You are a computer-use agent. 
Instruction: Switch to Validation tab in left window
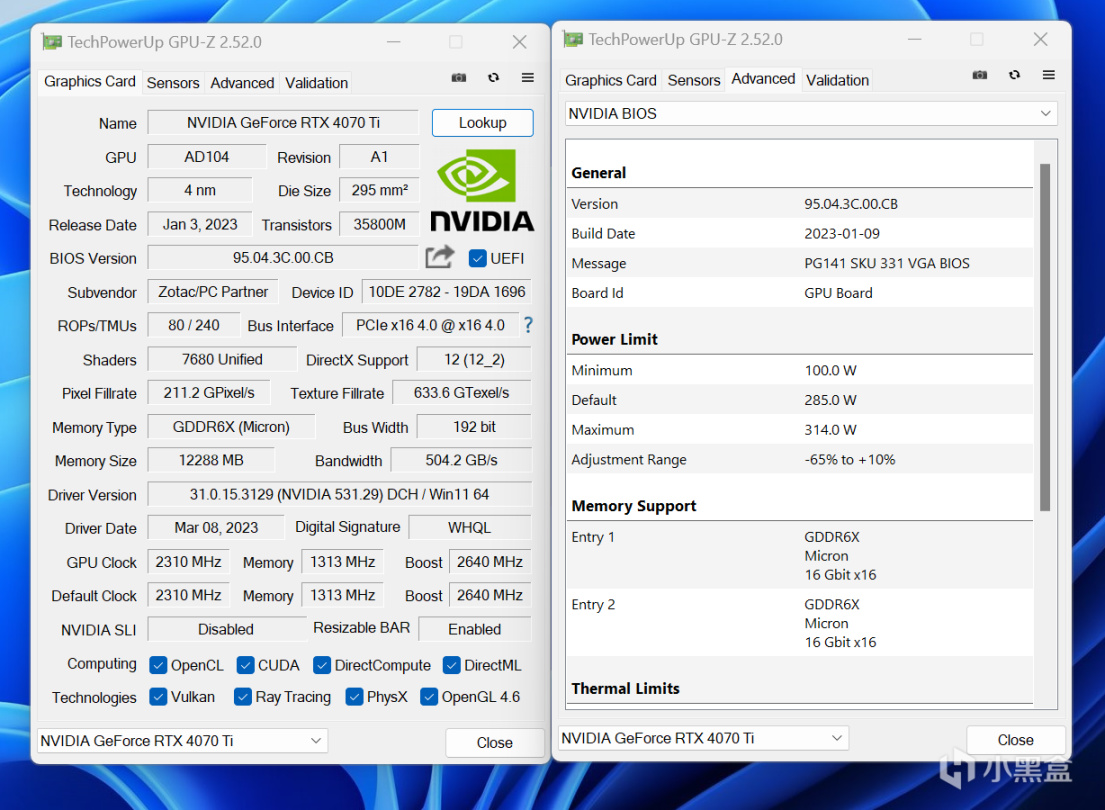(x=316, y=83)
